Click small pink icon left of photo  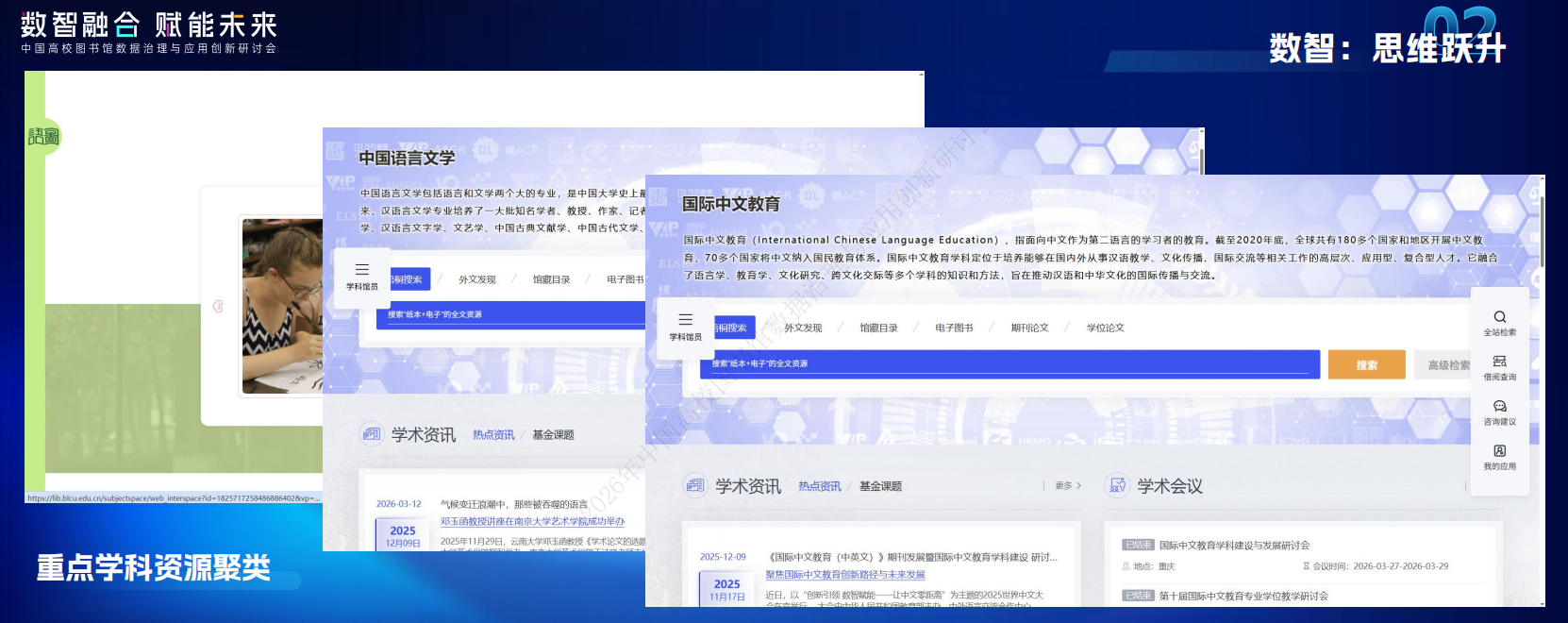(218, 306)
